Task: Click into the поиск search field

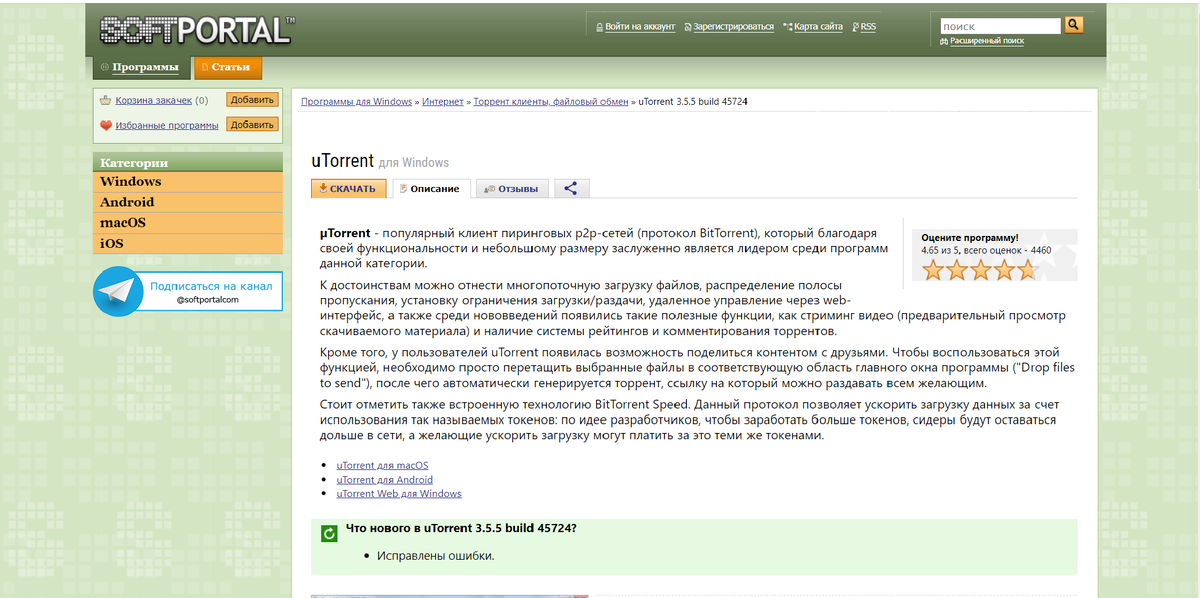Action: (x=1000, y=26)
